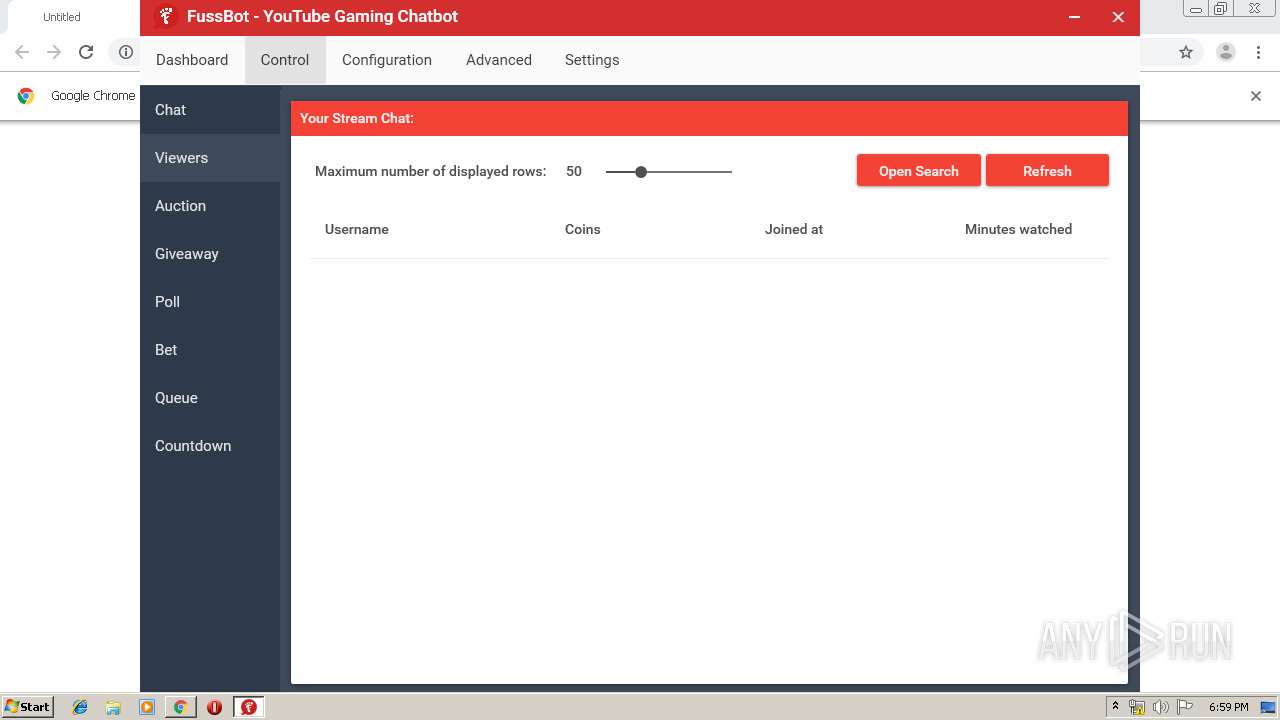Click the Action Center flag icon
Screen dimensions: 1280x720
click(1185, 707)
